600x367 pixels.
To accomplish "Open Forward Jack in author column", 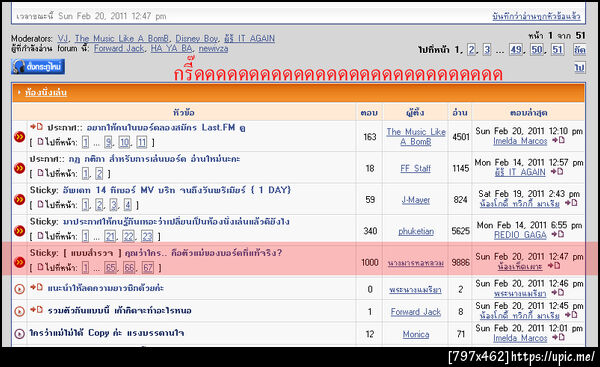I will click(416, 312).
